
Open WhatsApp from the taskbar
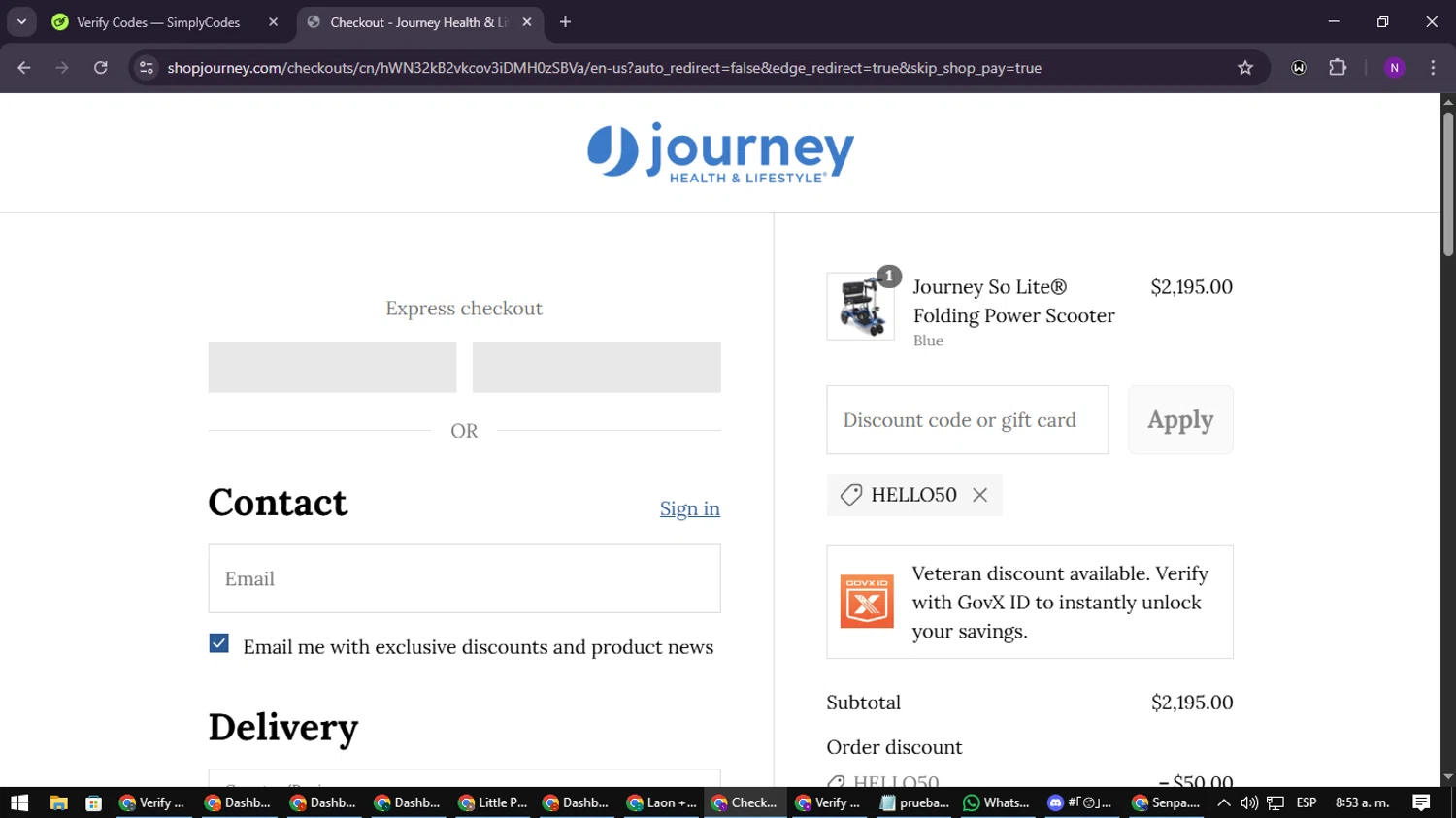click(x=997, y=802)
